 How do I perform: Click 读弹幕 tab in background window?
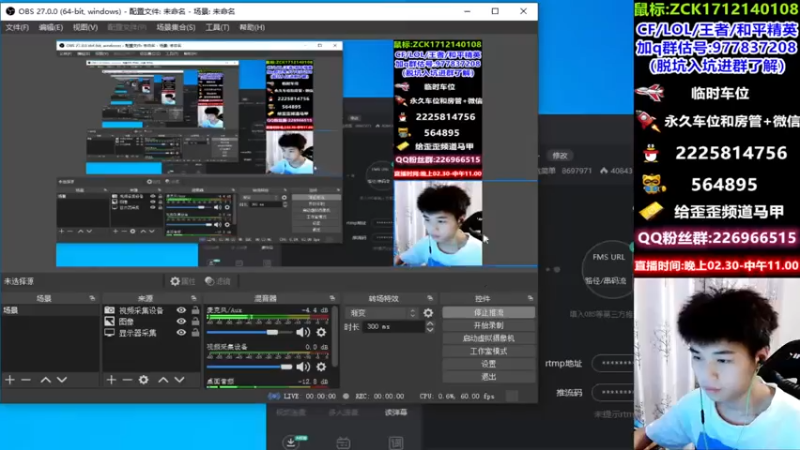[396, 412]
